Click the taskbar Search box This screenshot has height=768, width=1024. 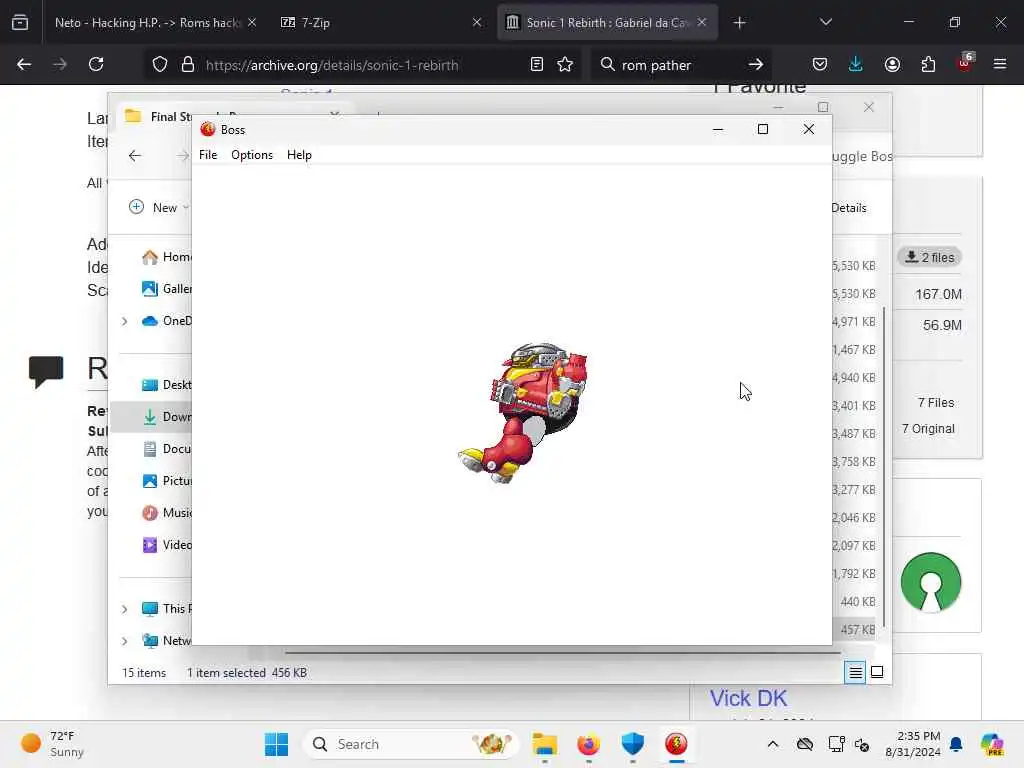411,744
